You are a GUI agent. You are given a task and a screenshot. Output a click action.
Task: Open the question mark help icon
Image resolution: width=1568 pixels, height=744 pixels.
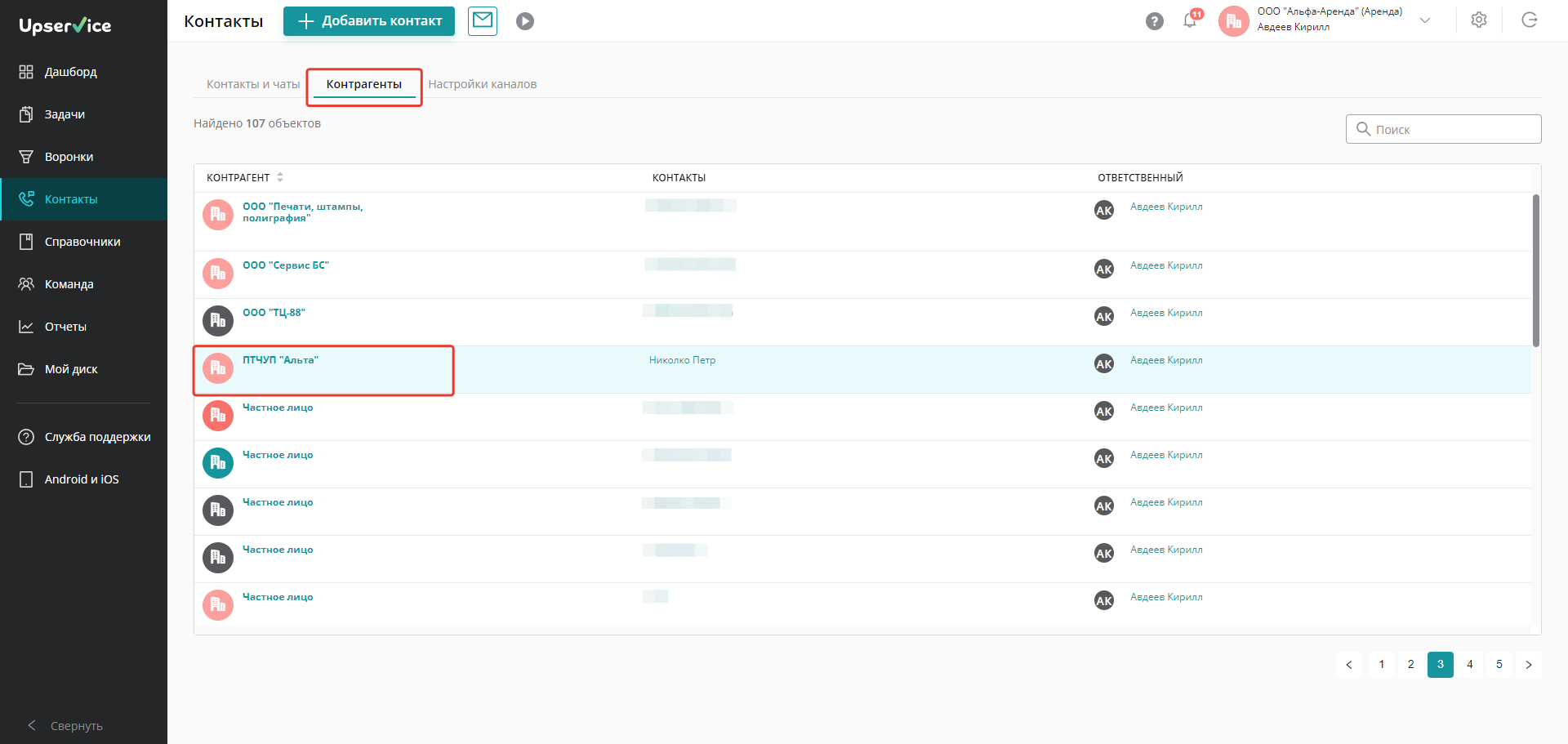pos(1154,21)
